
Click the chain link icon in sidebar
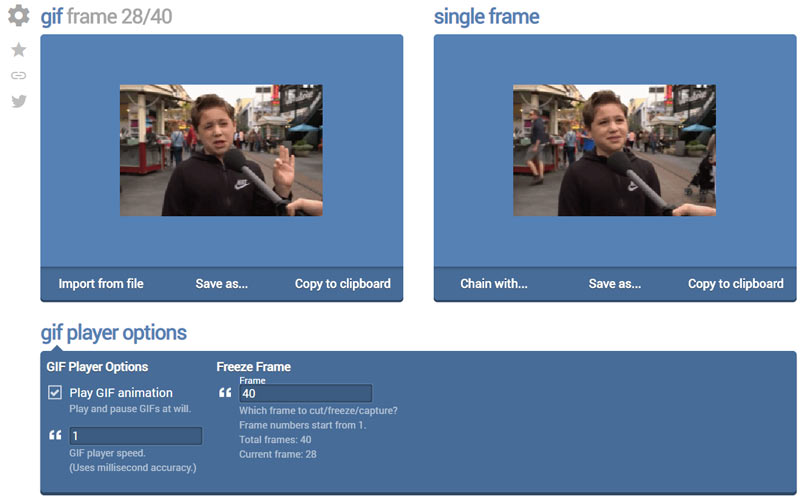tap(18, 75)
